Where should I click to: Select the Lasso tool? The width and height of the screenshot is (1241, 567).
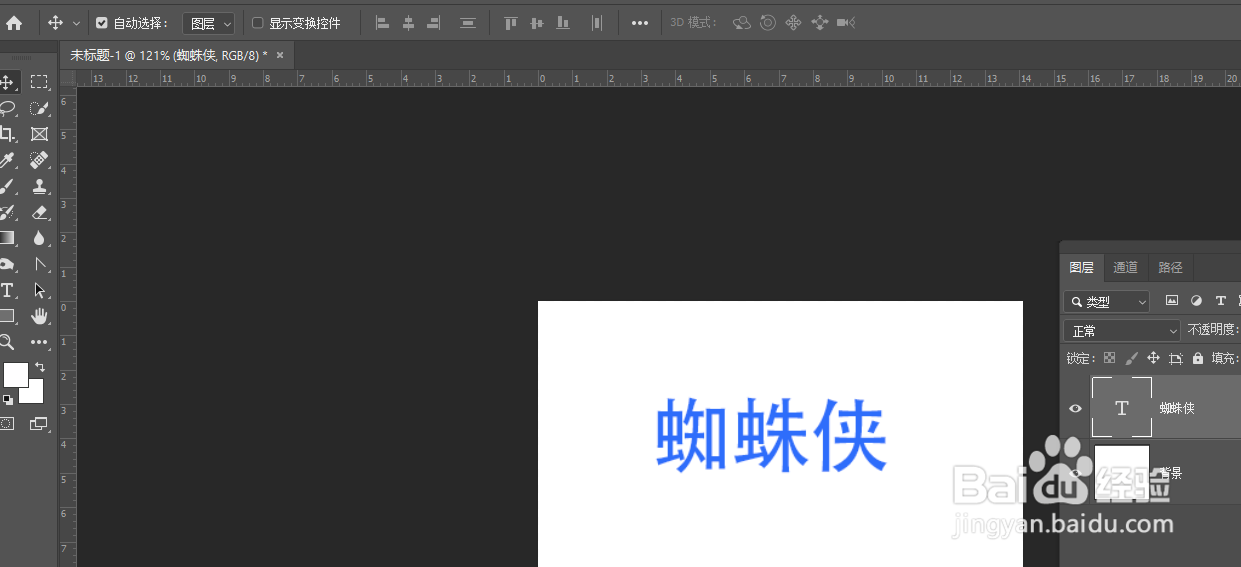click(x=7, y=108)
